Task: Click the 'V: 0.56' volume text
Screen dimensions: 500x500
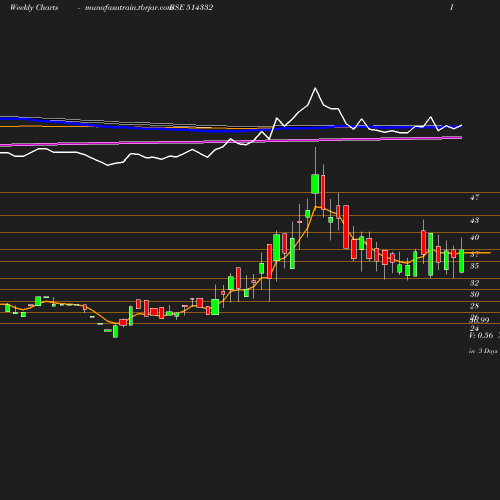Action: 481,335
